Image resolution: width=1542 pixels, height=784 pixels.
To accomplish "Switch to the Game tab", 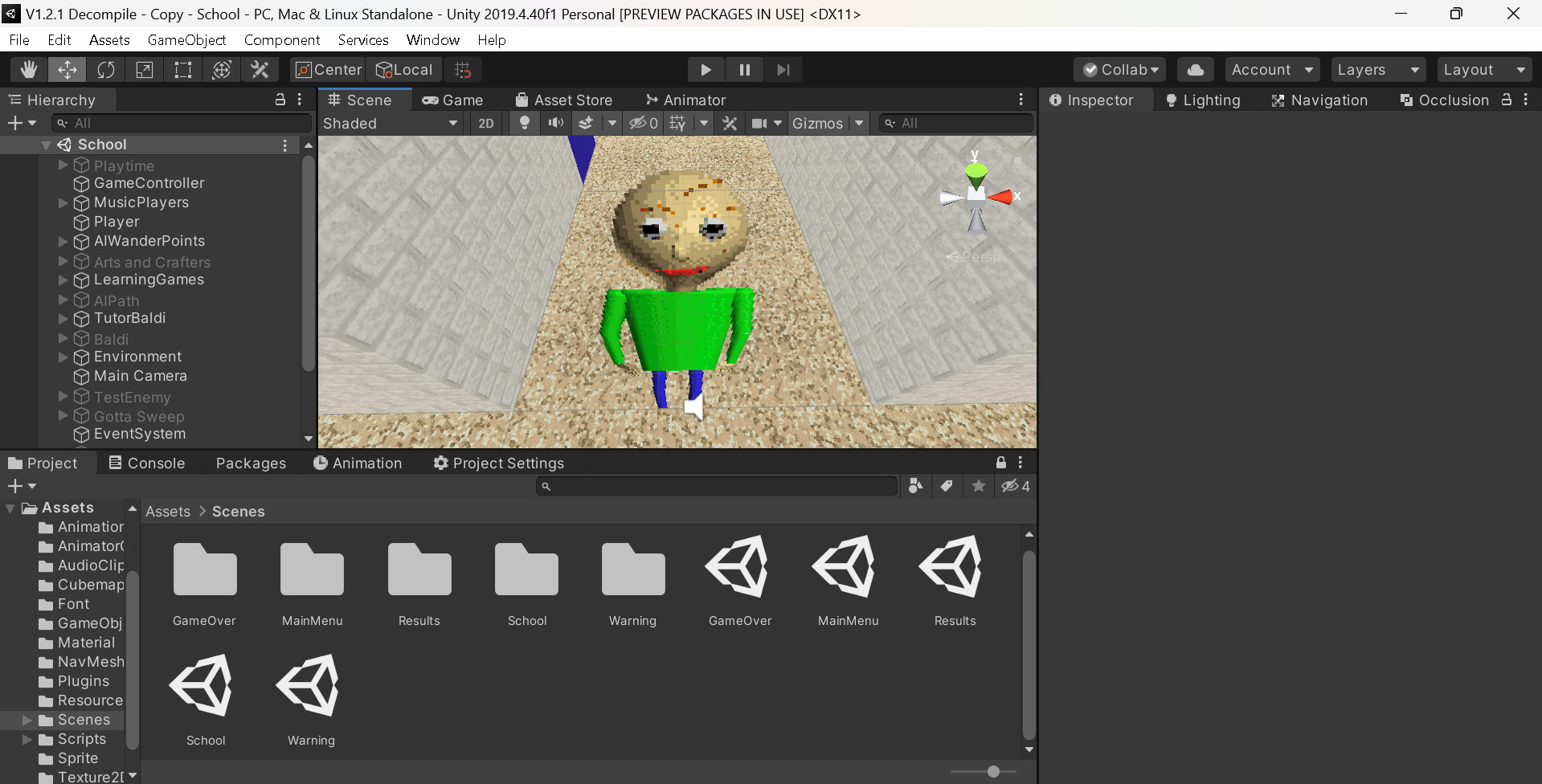I will pos(455,100).
